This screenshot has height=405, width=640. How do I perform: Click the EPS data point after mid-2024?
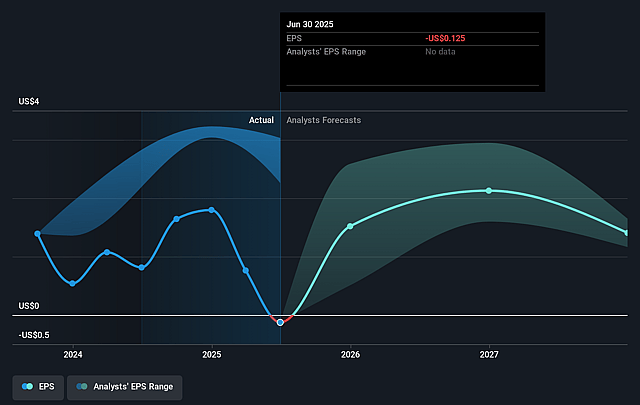(x=176, y=219)
